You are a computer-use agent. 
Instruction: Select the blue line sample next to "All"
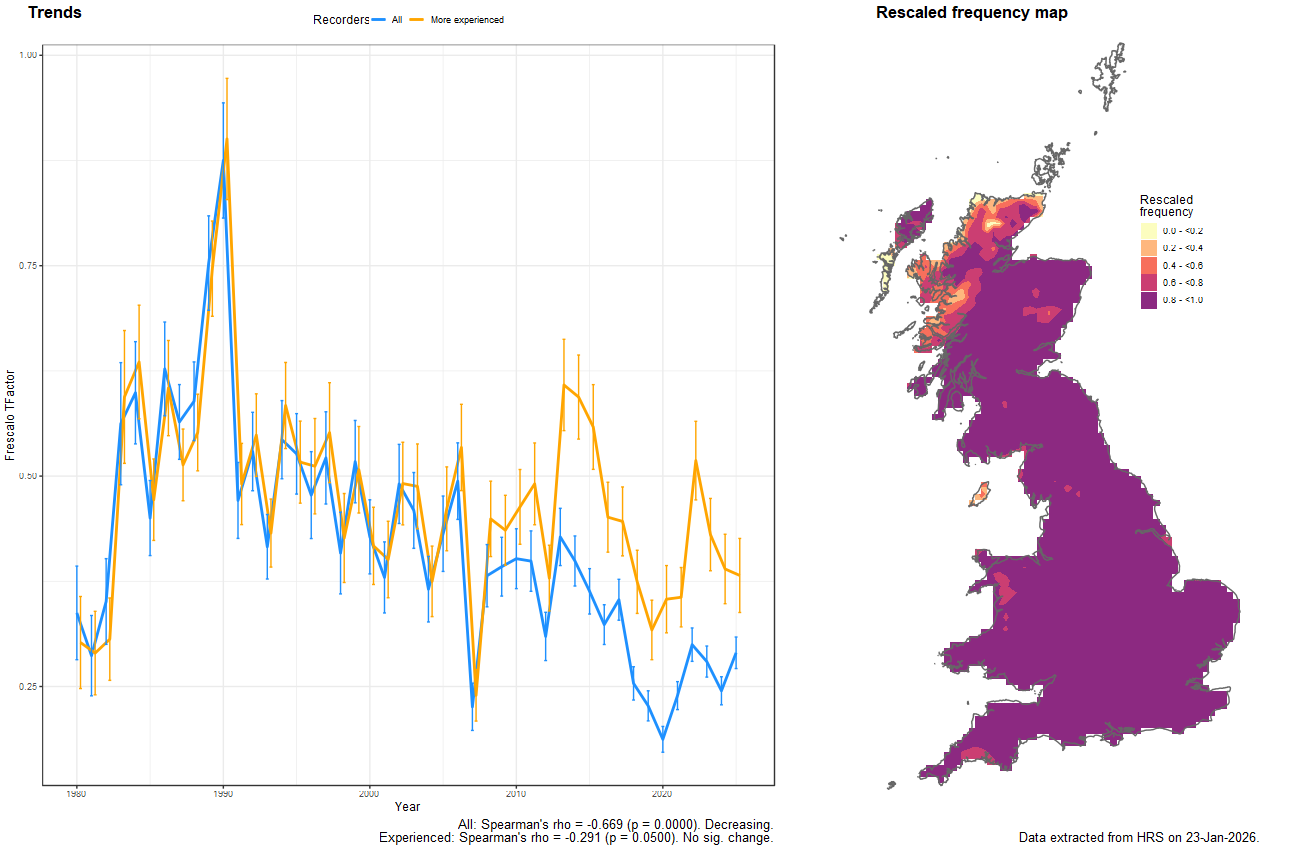pos(378,19)
